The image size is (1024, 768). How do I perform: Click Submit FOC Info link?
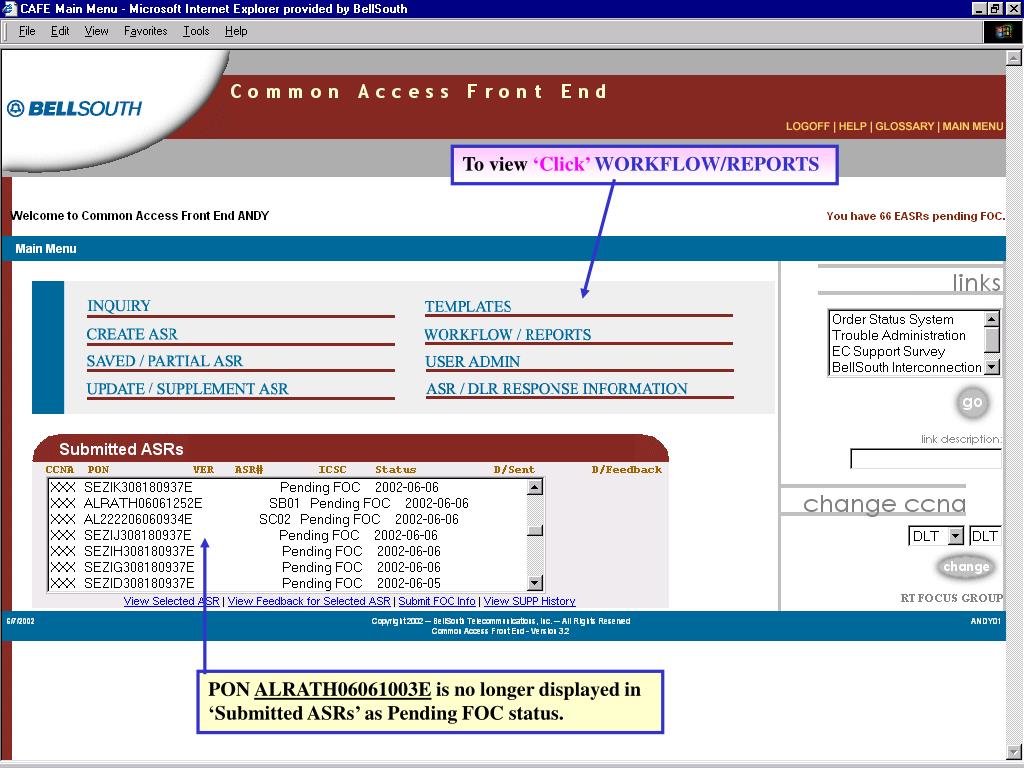coord(437,601)
